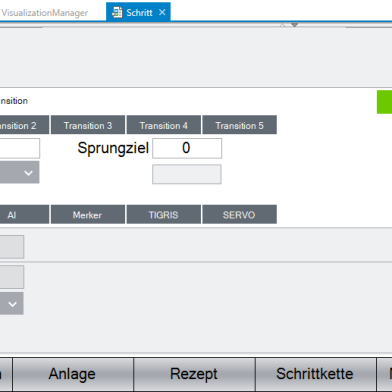This screenshot has width=392, height=392.
Task: Go to the Anlage page
Action: point(73,374)
